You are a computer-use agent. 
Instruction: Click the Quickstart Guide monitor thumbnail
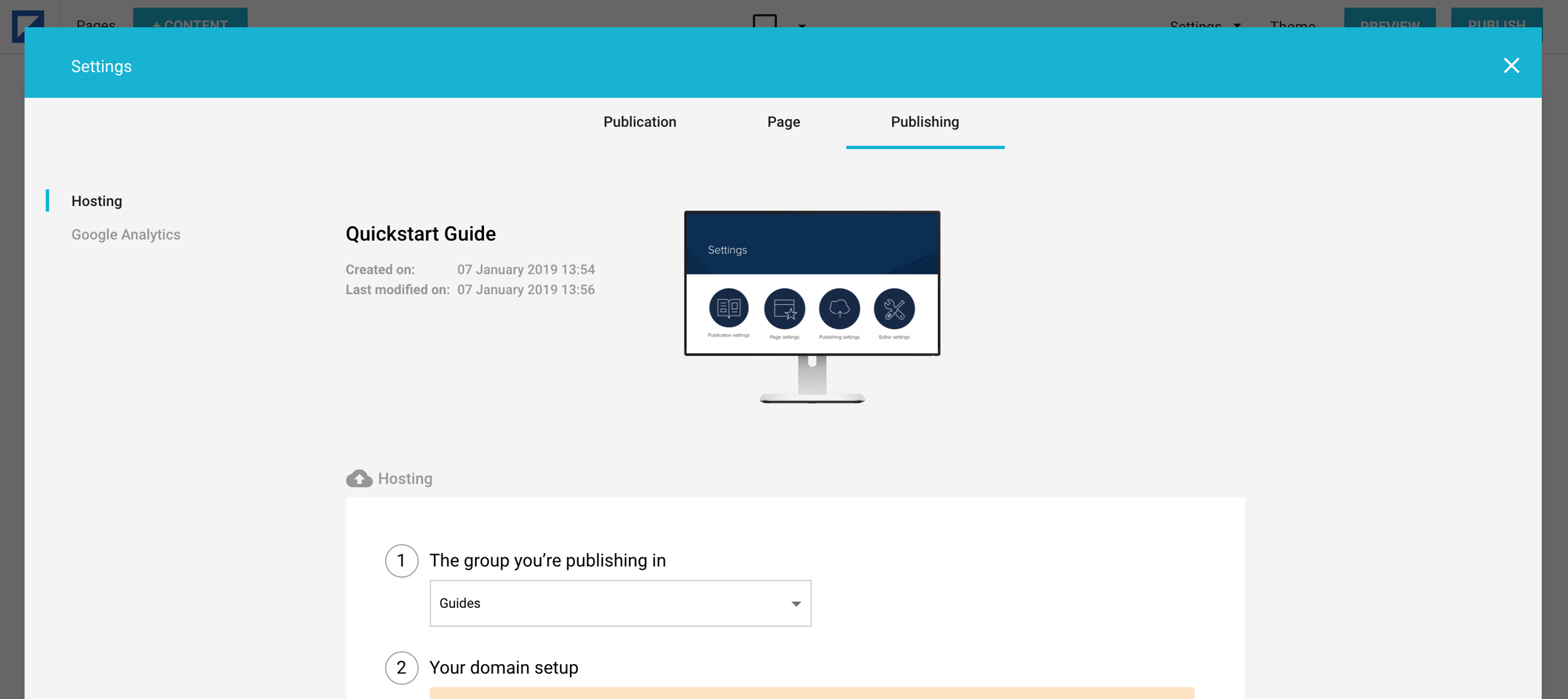pyautogui.click(x=812, y=306)
